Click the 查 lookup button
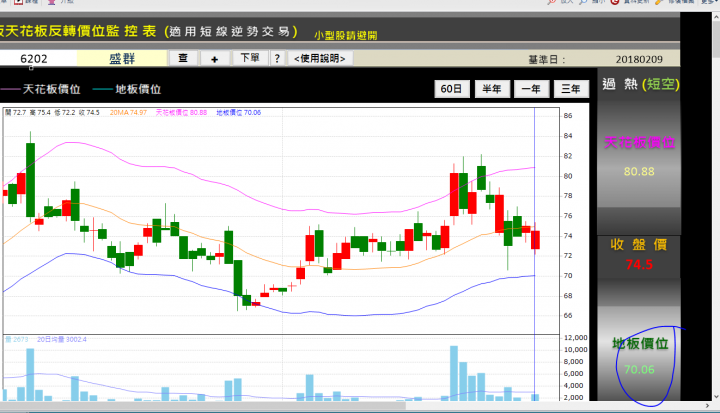The width and height of the screenshot is (720, 413). 183,58
